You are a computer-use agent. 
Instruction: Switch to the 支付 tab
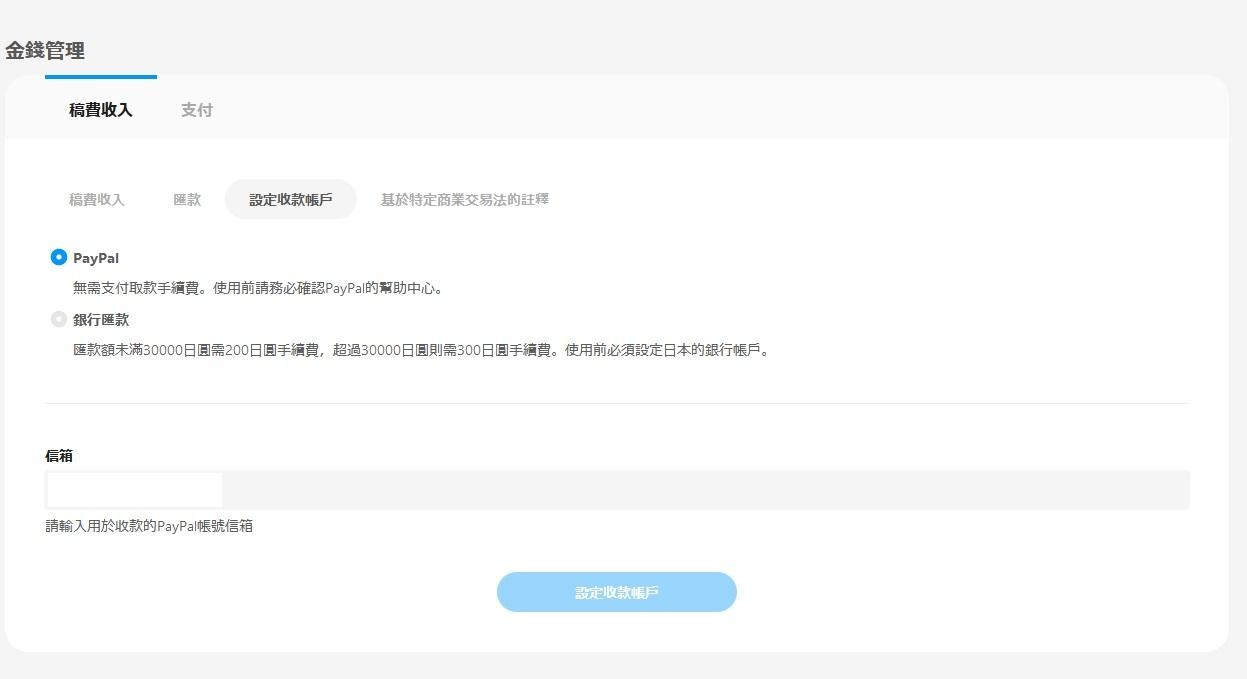coord(196,110)
